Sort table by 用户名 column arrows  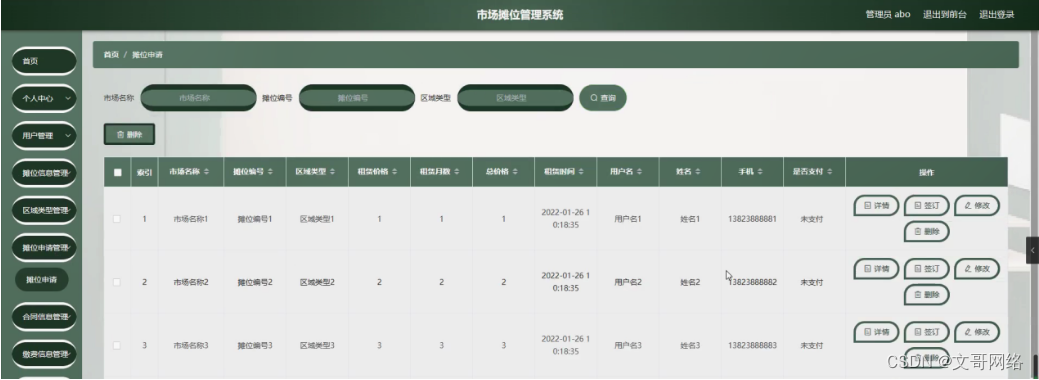639,172
